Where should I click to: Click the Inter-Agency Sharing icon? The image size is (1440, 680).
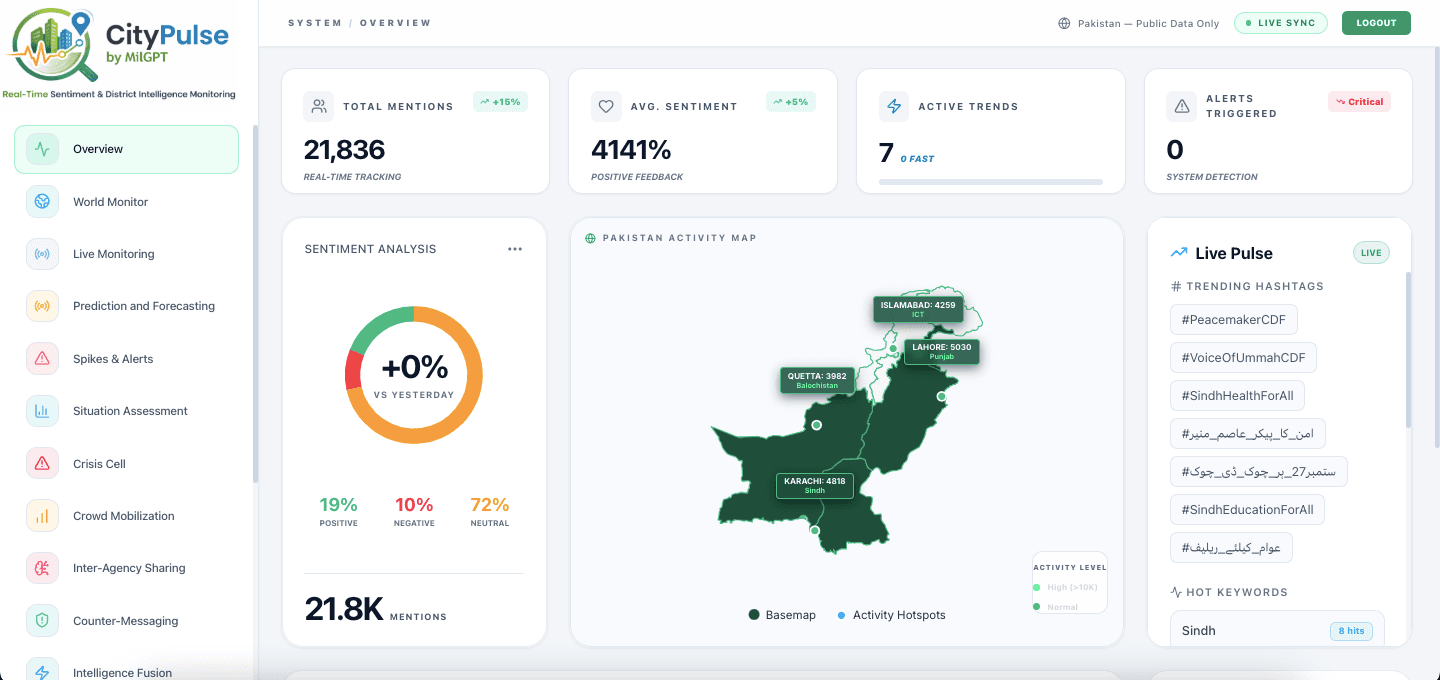pyautogui.click(x=42, y=568)
